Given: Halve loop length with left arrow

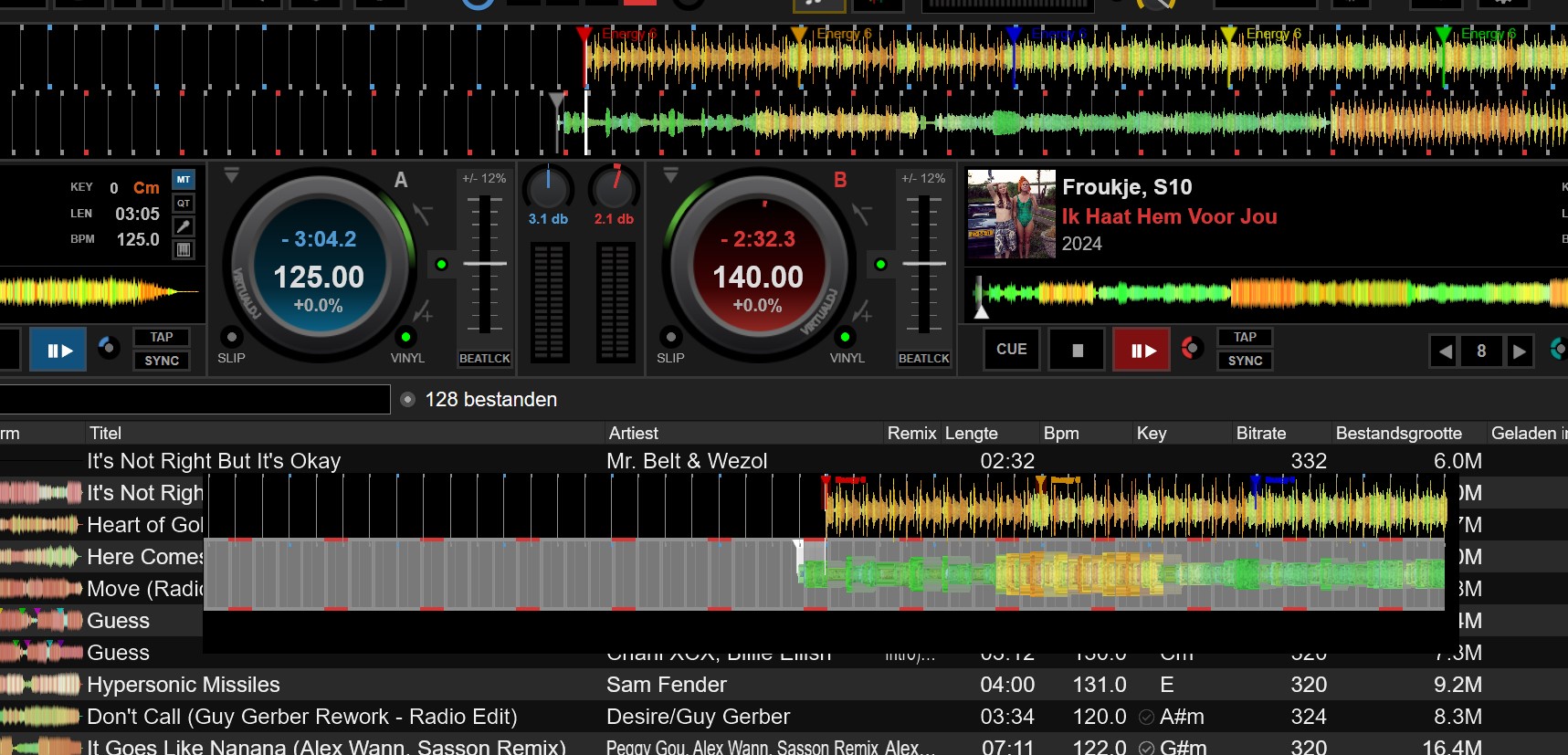Looking at the screenshot, I should click(1443, 351).
